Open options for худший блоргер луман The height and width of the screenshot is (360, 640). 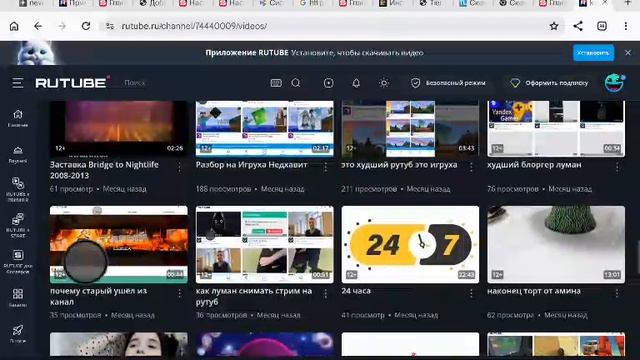tap(617, 167)
